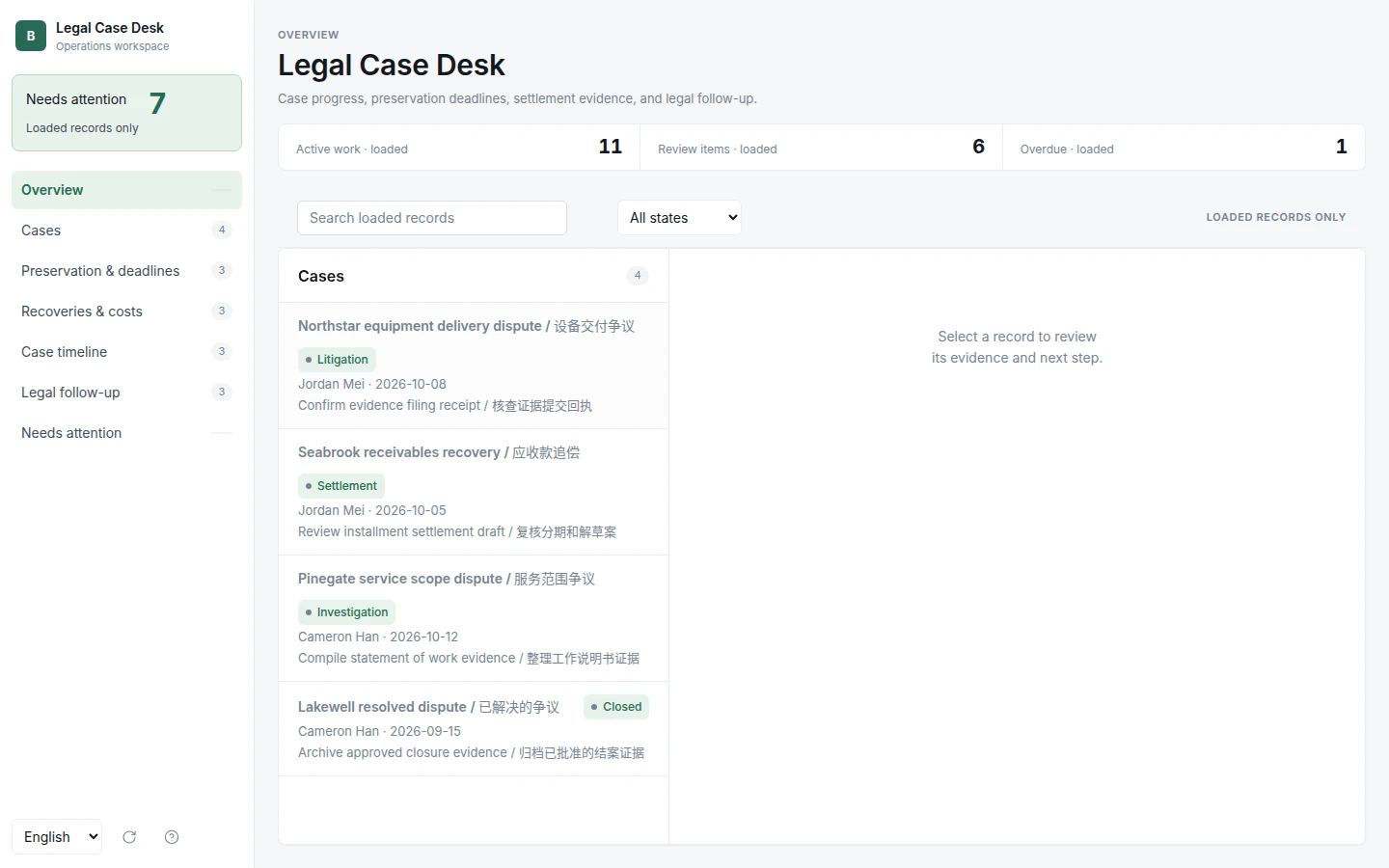Open Legal follow-up section
The image size is (1389, 868).
pos(126,393)
